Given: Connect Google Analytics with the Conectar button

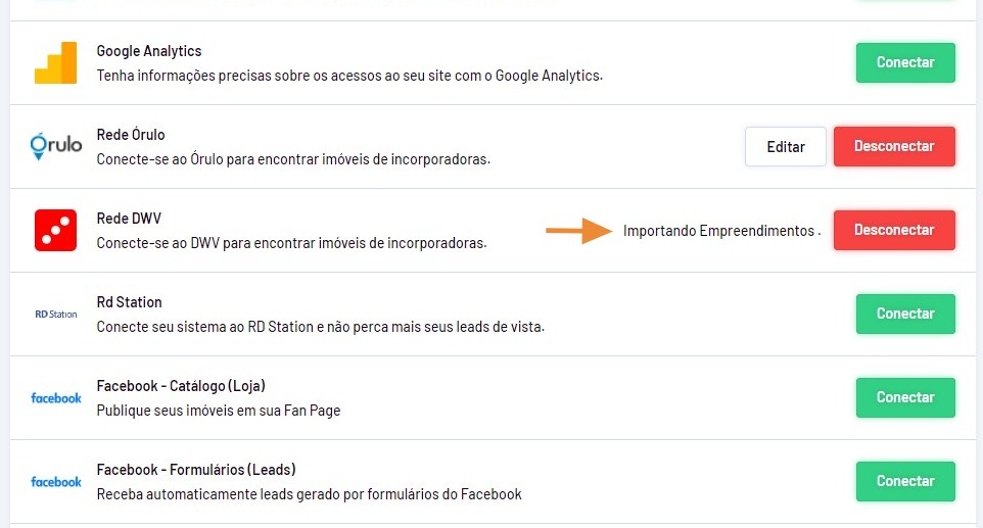Looking at the screenshot, I should pos(905,63).
